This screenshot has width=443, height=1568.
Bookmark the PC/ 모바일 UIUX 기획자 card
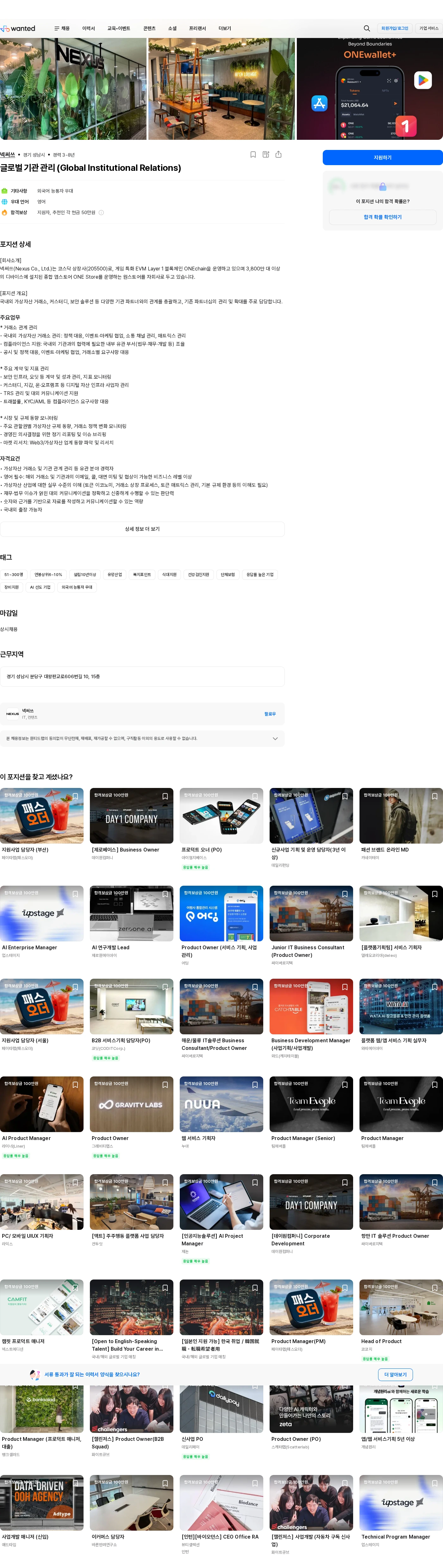click(x=75, y=1183)
